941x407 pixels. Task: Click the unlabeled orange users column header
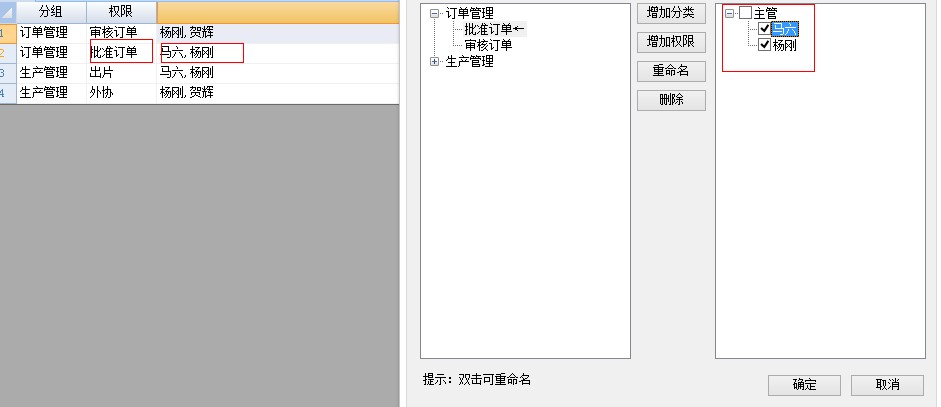[x=278, y=12]
